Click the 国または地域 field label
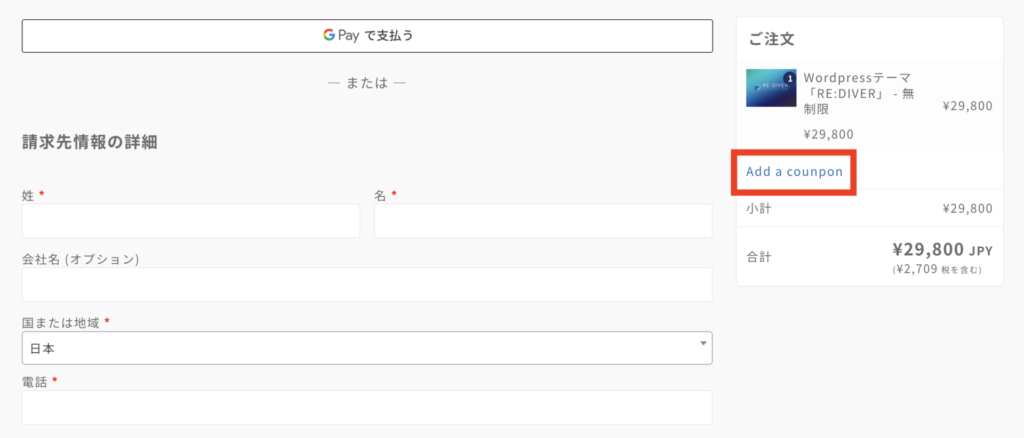Viewport: 1024px width, 438px height. (61, 322)
